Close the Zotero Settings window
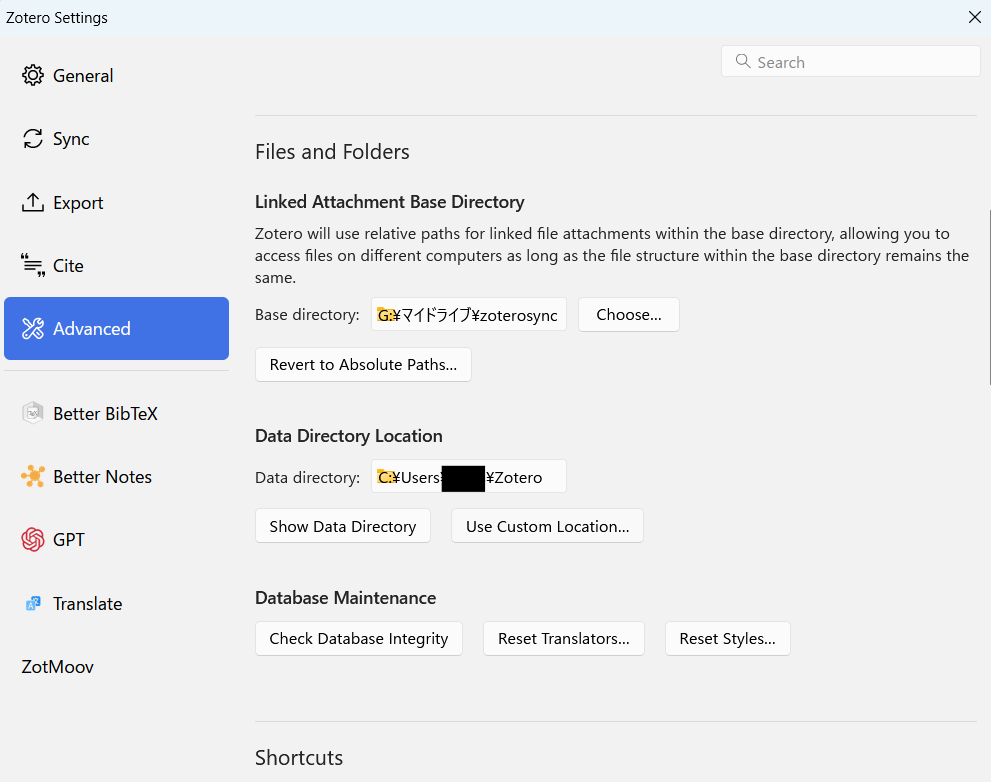The height and width of the screenshot is (782, 991). [x=975, y=17]
